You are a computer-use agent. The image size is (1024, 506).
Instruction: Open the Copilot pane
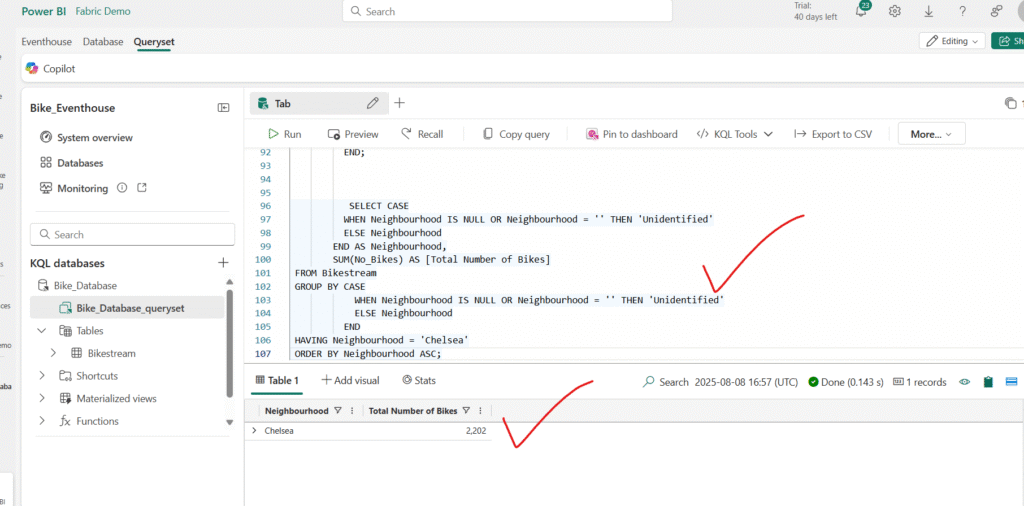(x=50, y=68)
